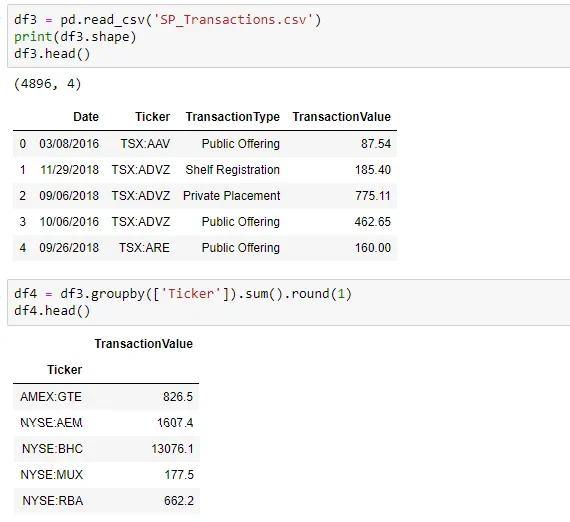Click the 'Shelf Registration' cell
Image resolution: width=570 pixels, height=522 pixels.
tap(233, 170)
